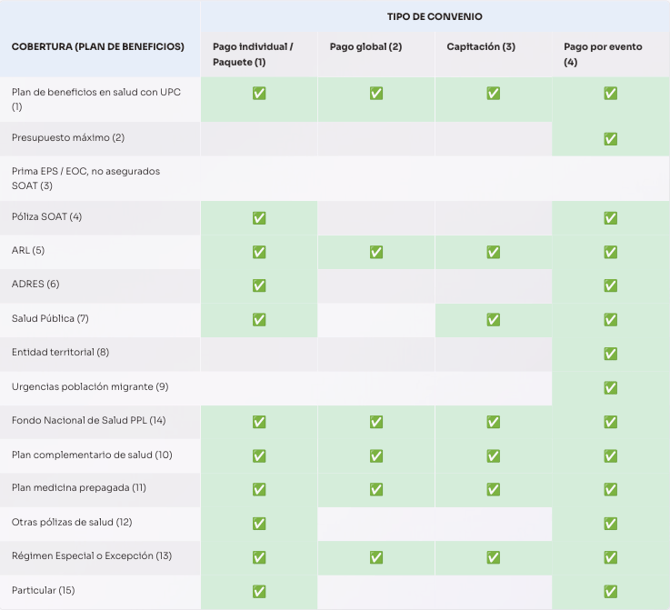Click the Plan complementario Pago global checkmark
Screen dimensions: 670x610
(x=376, y=456)
